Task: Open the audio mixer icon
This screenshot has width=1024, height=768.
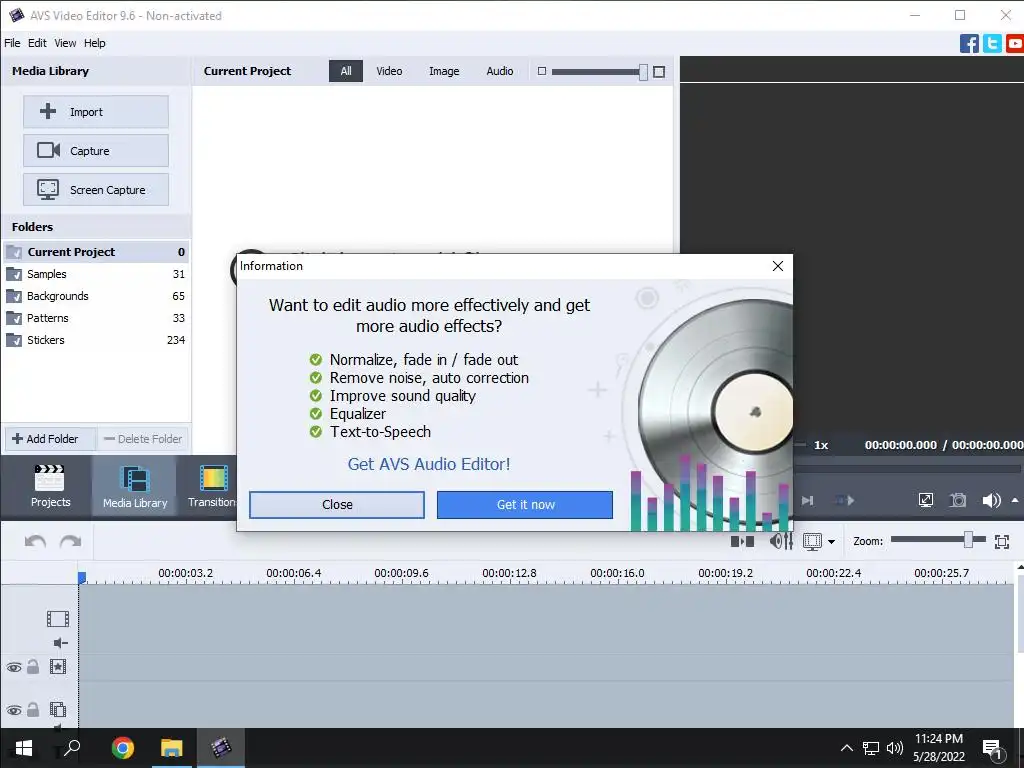Action: tap(781, 541)
